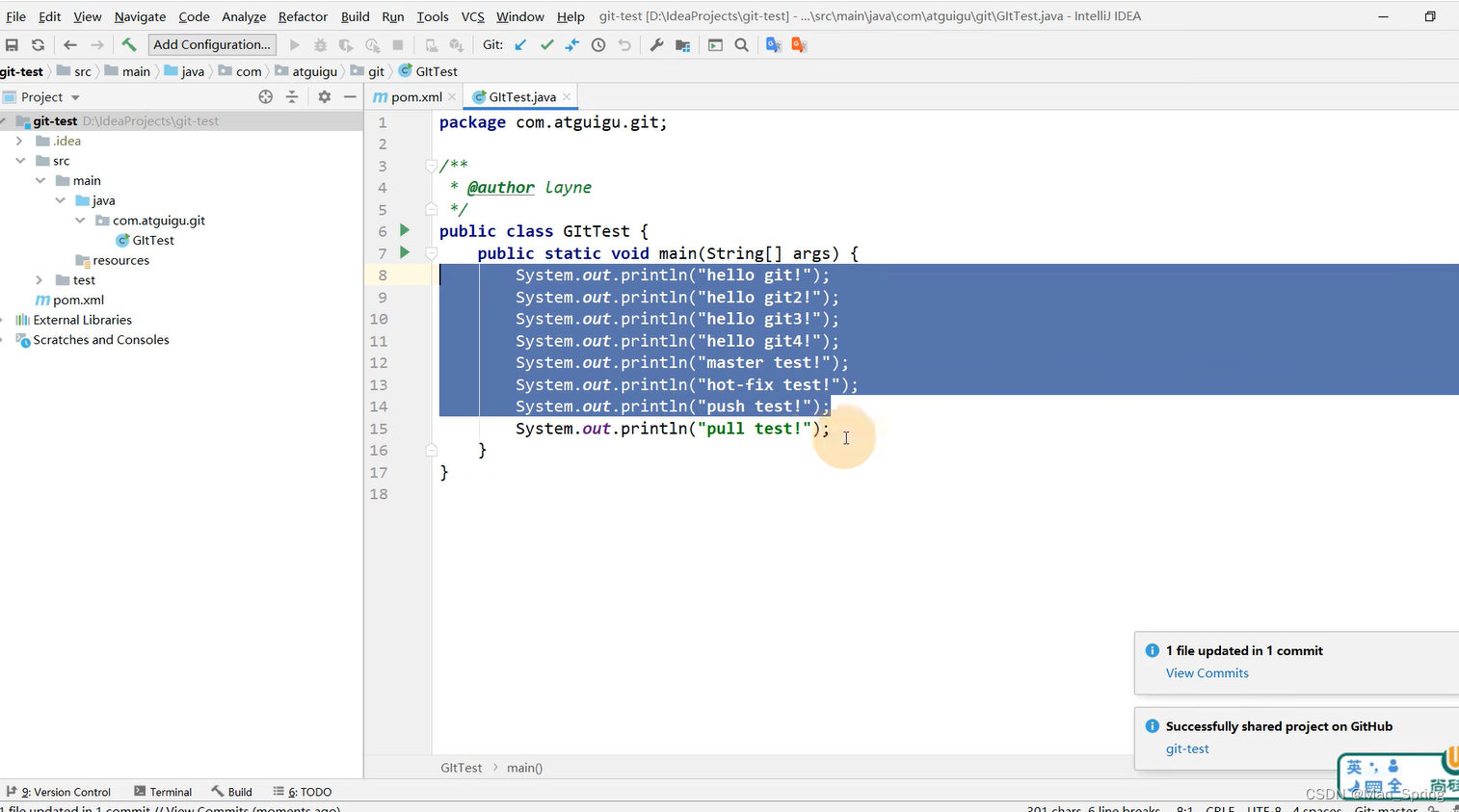Click git-test link in GitHub notification
The height and width of the screenshot is (812, 1459).
click(x=1187, y=748)
